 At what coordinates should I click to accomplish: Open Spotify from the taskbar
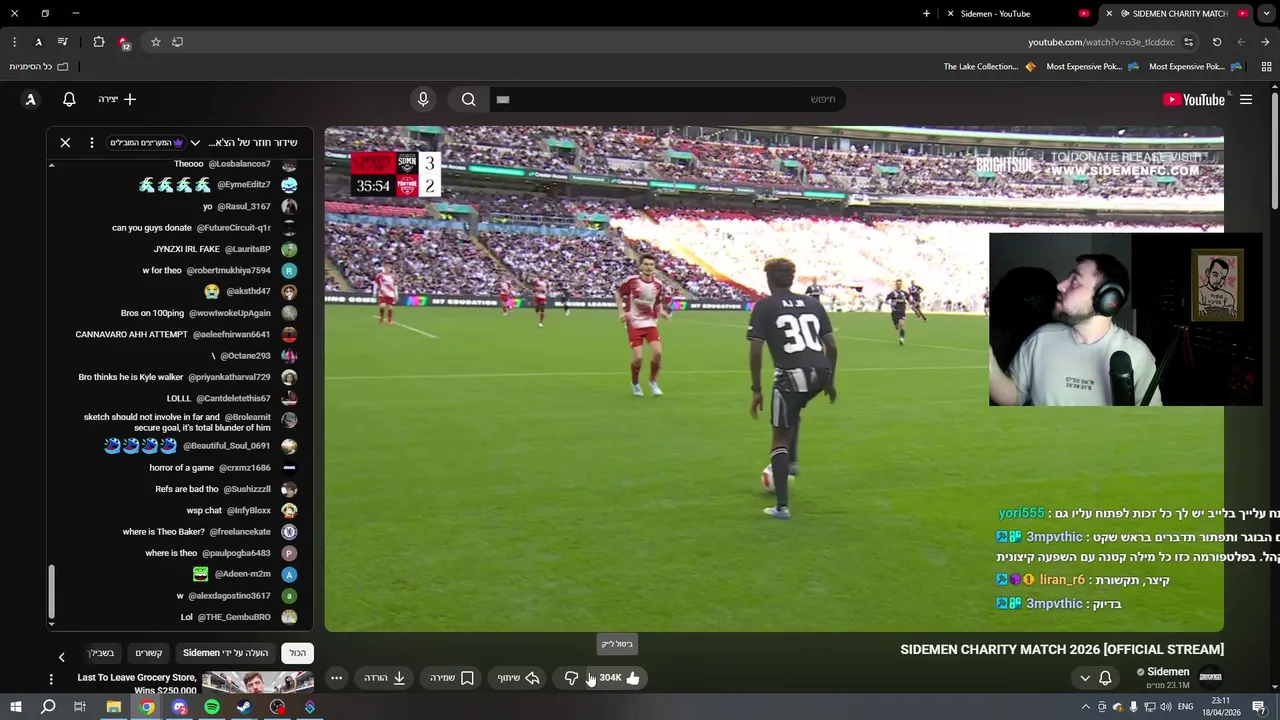(212, 707)
